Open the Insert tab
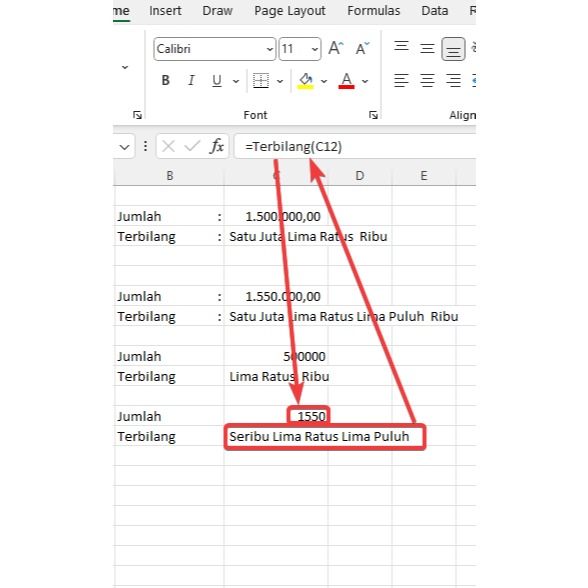Viewport: 588px width, 588px height. [165, 10]
